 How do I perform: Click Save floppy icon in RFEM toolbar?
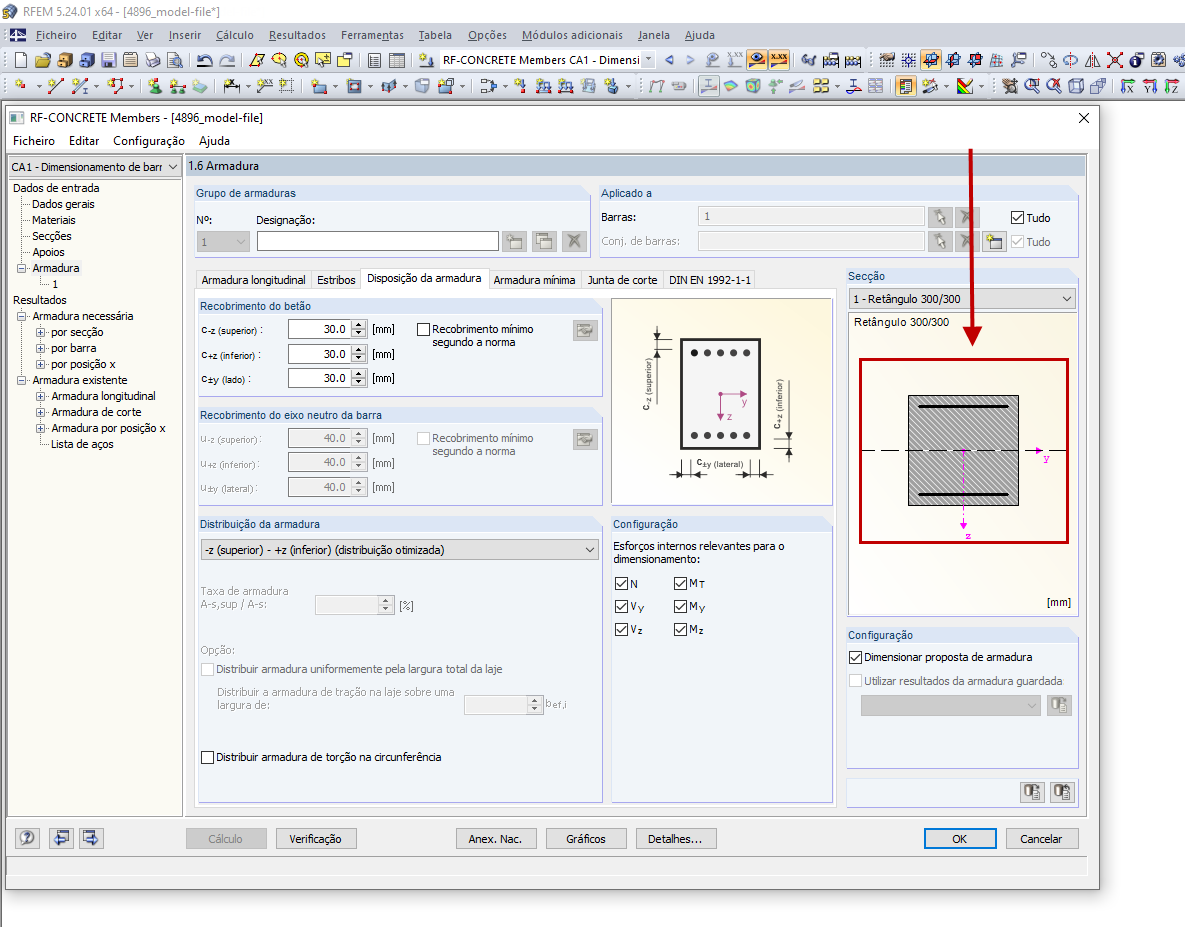tap(108, 60)
